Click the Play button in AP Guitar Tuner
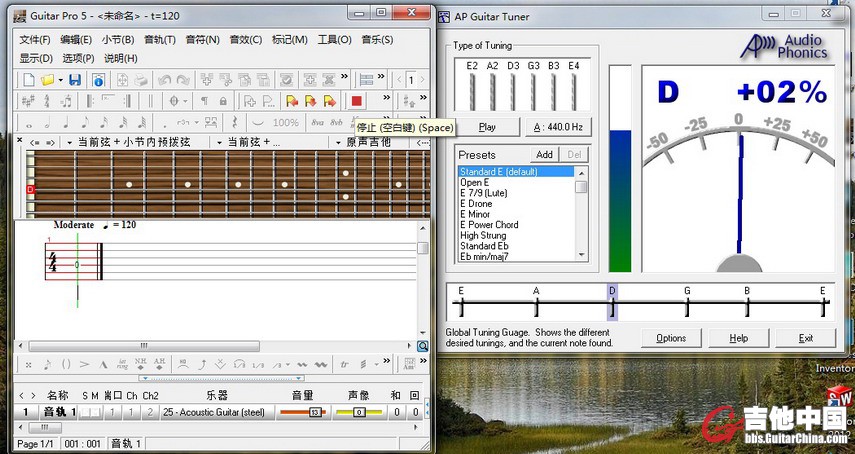Image resolution: width=855 pixels, height=454 pixels. pos(487,127)
